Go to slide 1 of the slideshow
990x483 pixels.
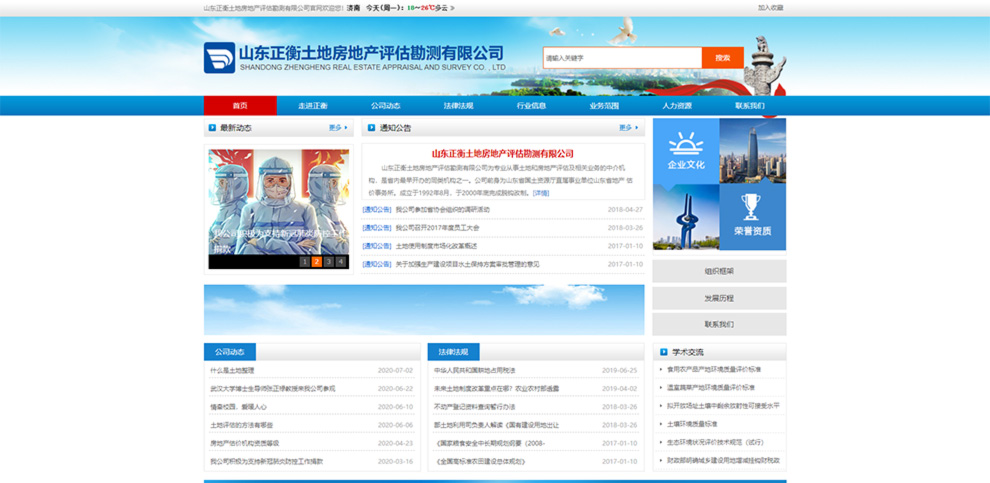click(304, 261)
